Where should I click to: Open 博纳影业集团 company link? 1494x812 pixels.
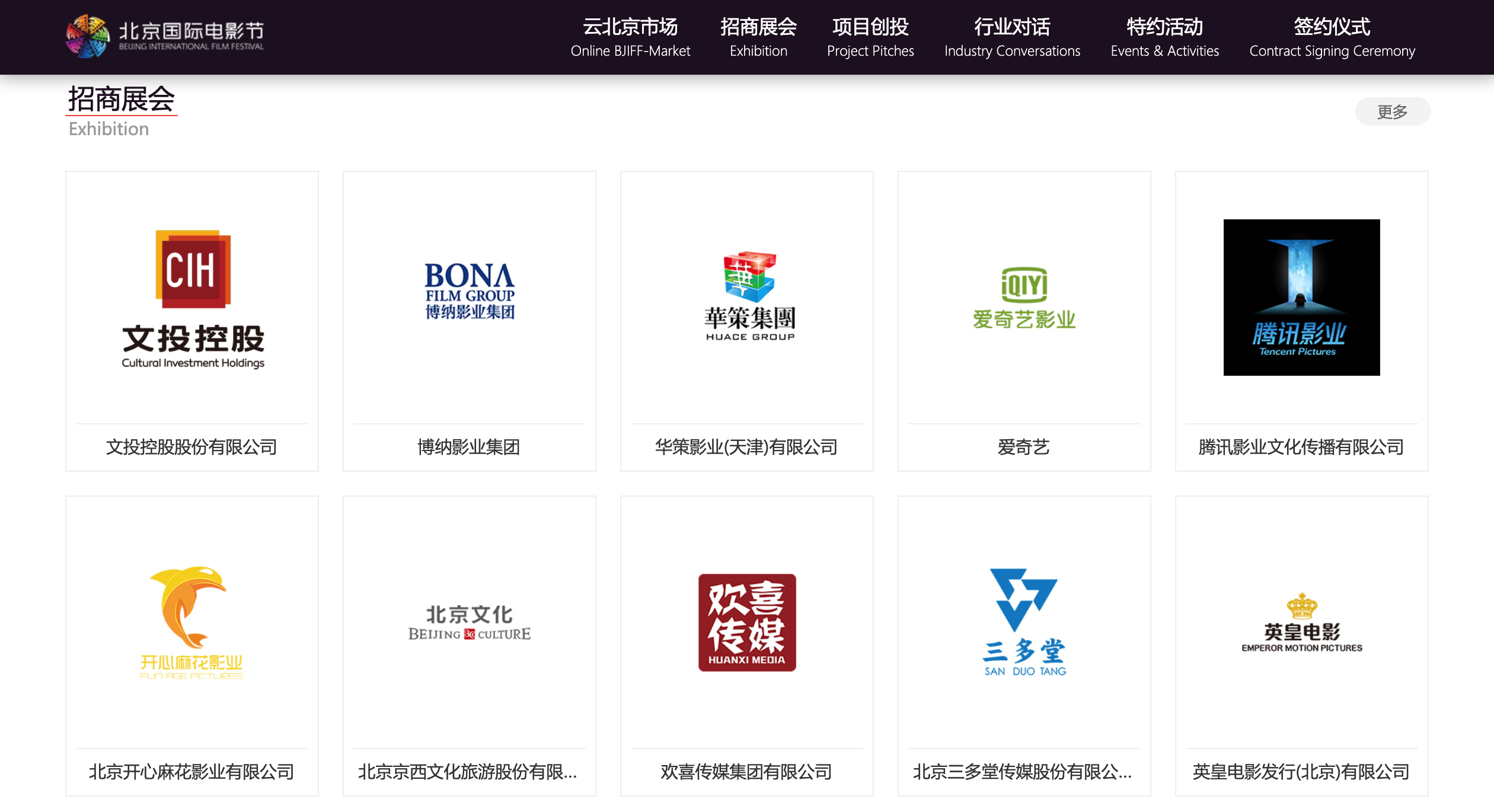(469, 447)
